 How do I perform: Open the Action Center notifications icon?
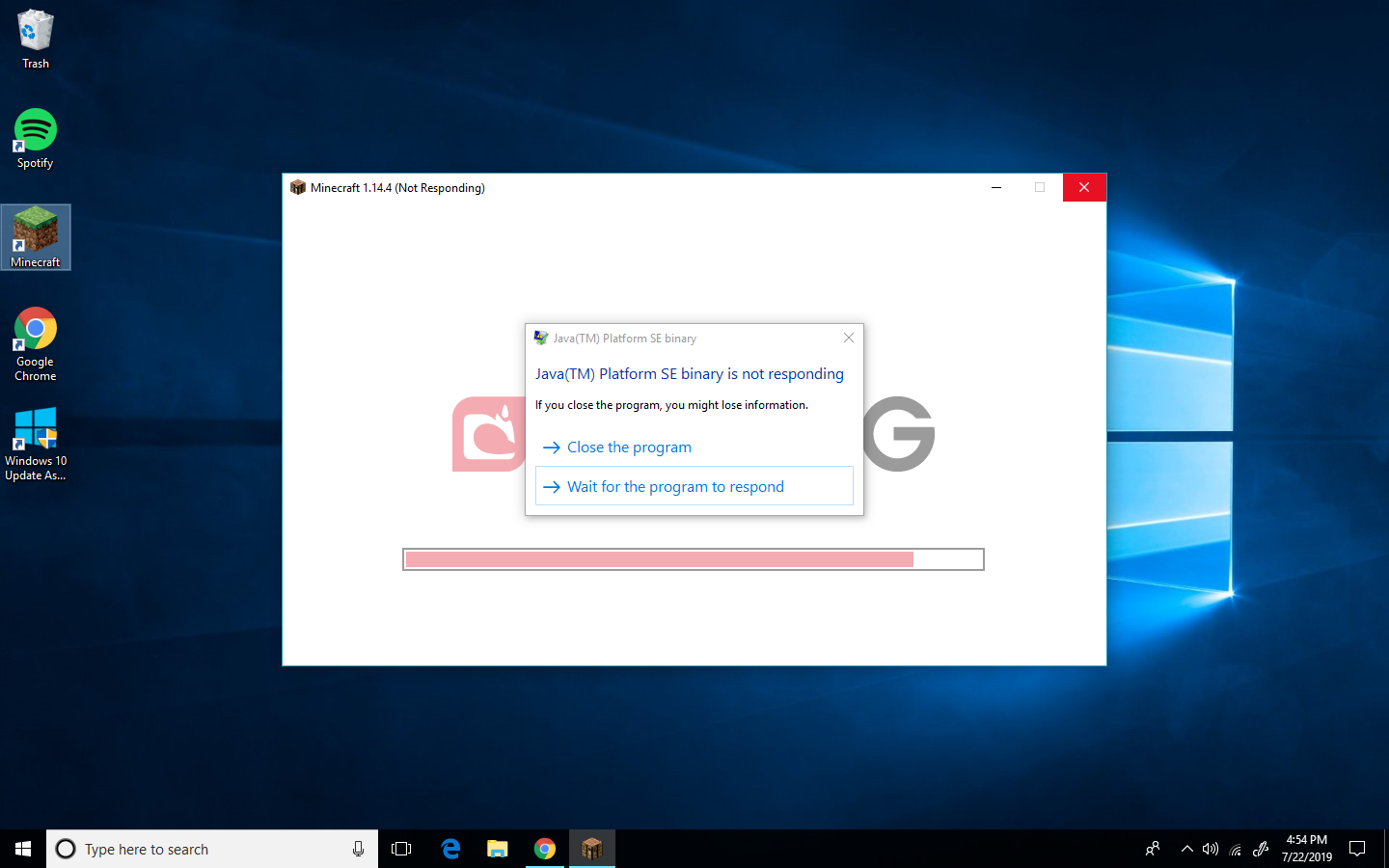point(1357,849)
